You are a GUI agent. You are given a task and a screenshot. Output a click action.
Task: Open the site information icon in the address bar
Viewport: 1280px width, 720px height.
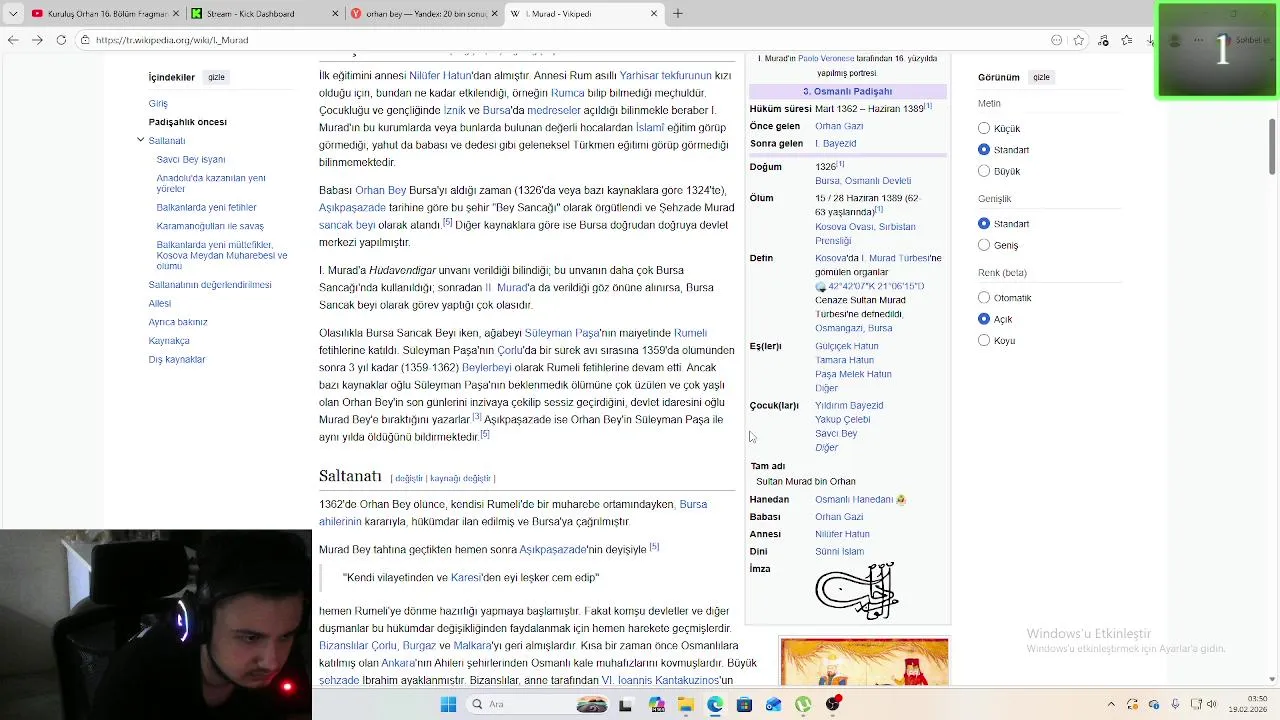[x=86, y=40]
